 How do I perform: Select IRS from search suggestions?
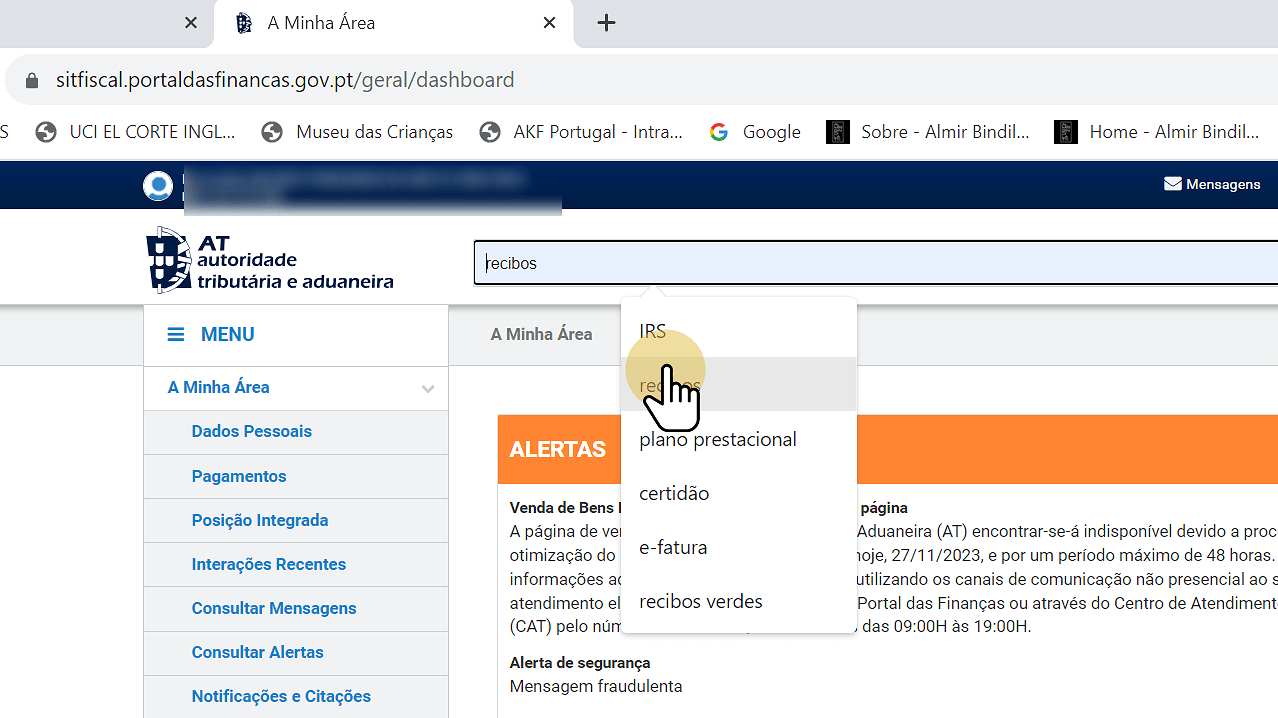pos(653,331)
